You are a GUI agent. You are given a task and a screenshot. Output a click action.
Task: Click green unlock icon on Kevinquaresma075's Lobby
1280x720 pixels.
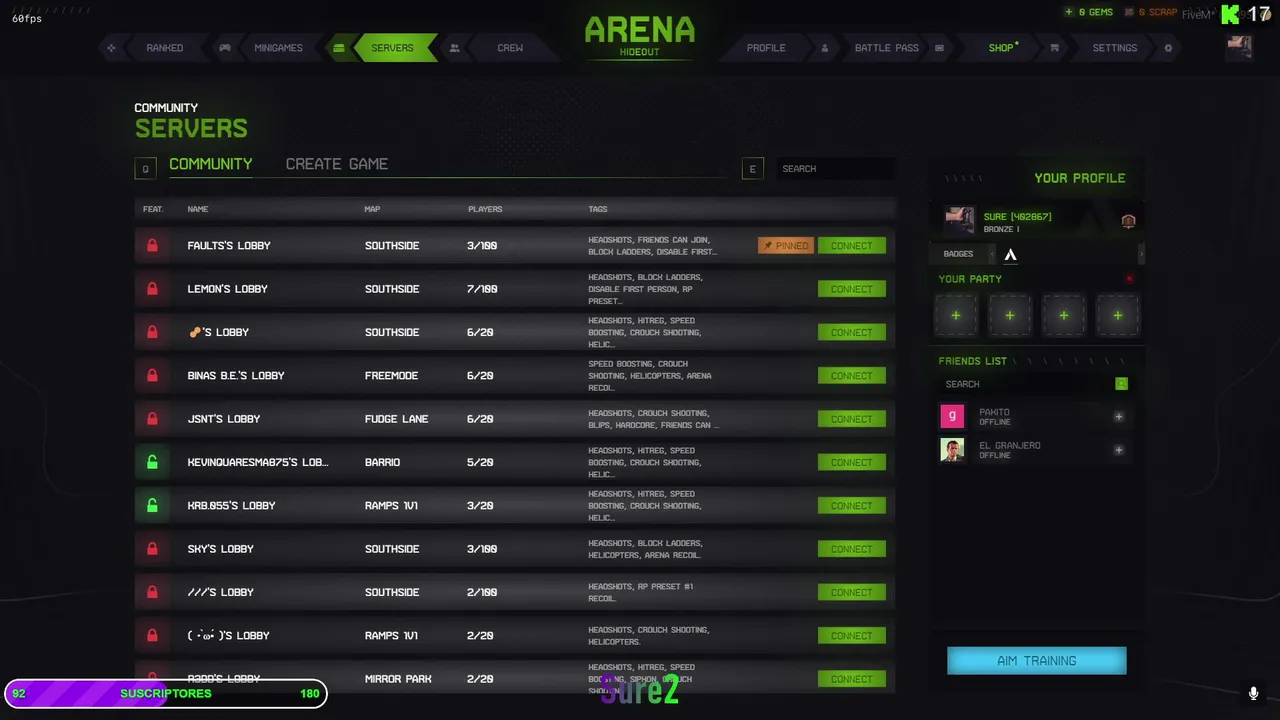pyautogui.click(x=152, y=462)
